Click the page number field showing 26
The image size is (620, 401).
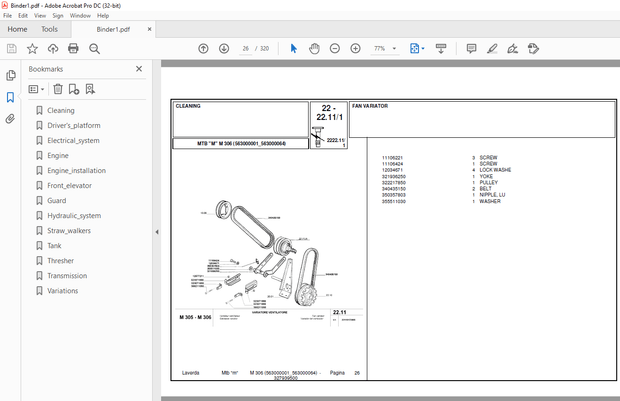246,49
